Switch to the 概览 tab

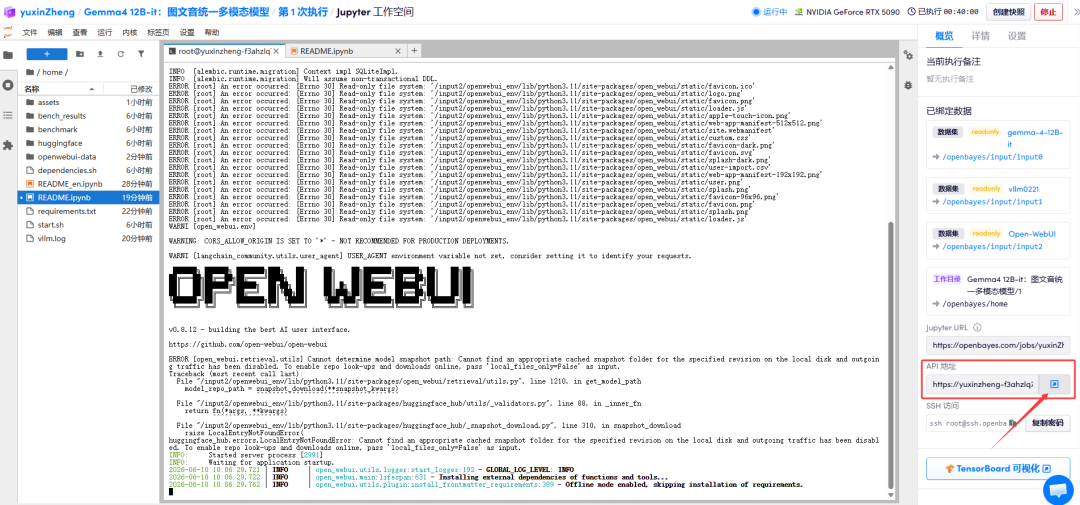coord(944,37)
